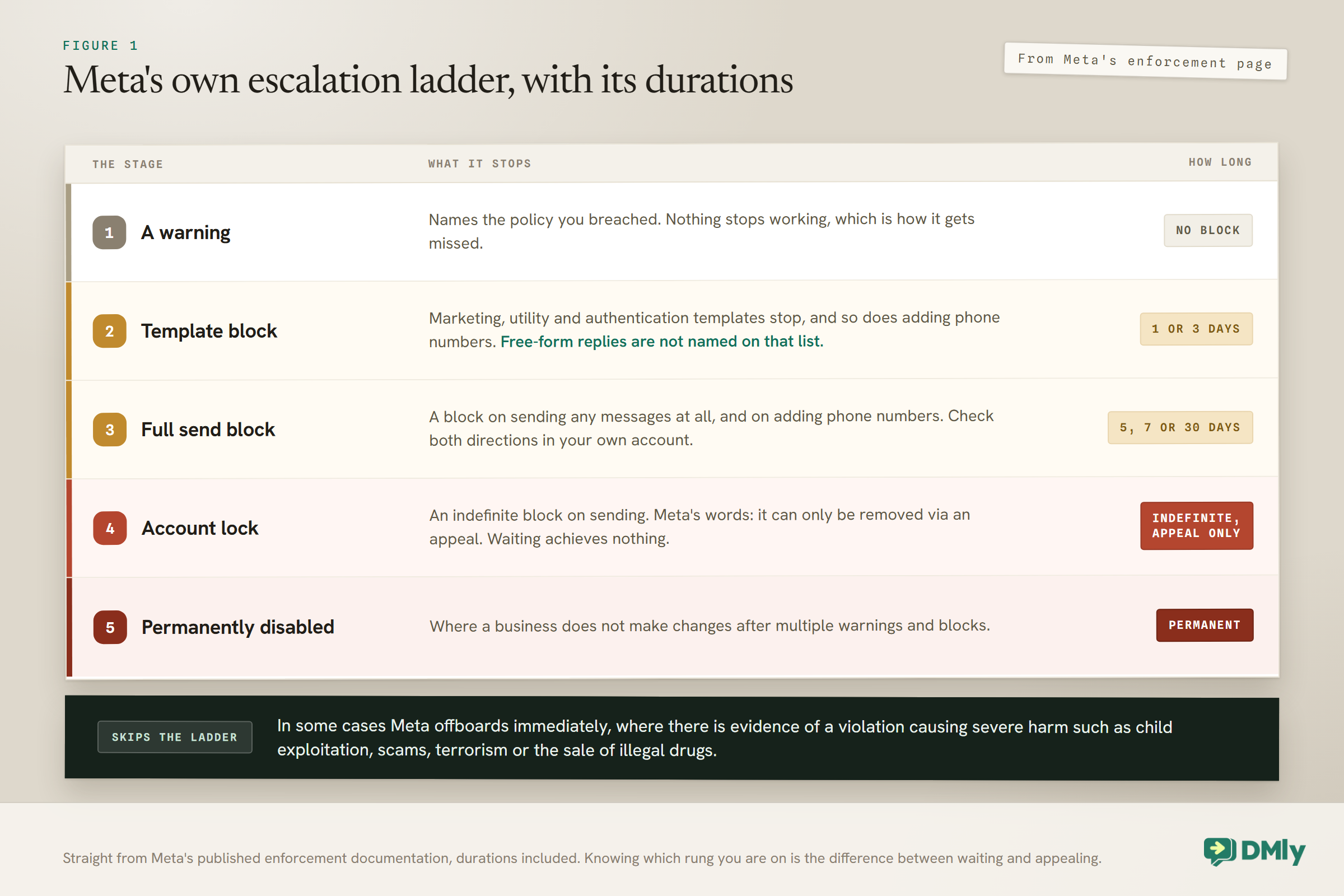Click the "Names the policy you breached" description
1344x896 pixels.
tap(702, 231)
